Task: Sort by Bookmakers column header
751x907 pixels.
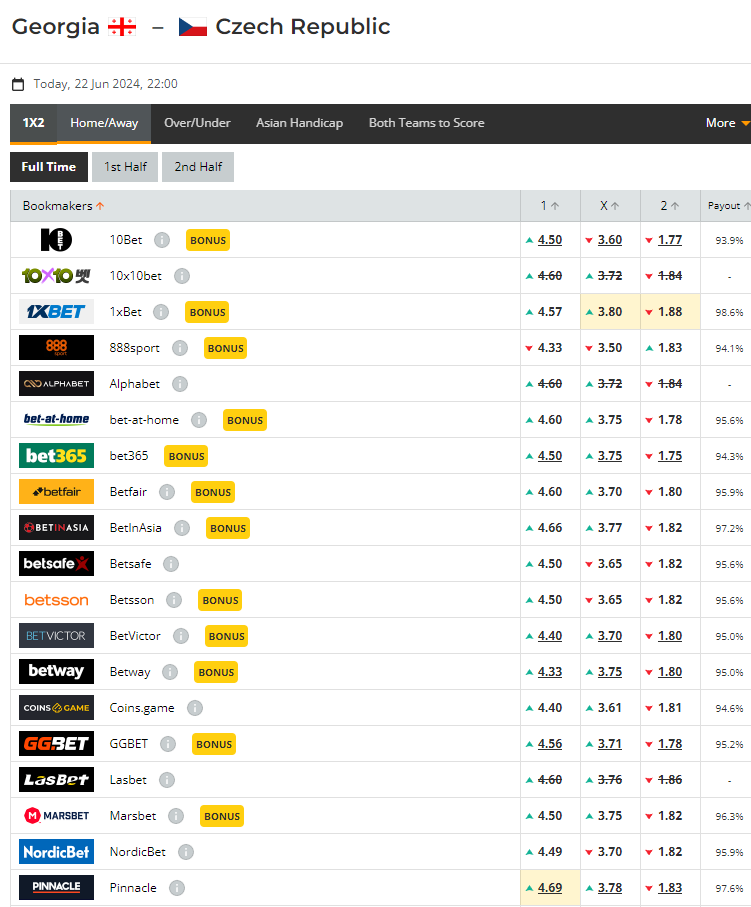Action: point(63,206)
